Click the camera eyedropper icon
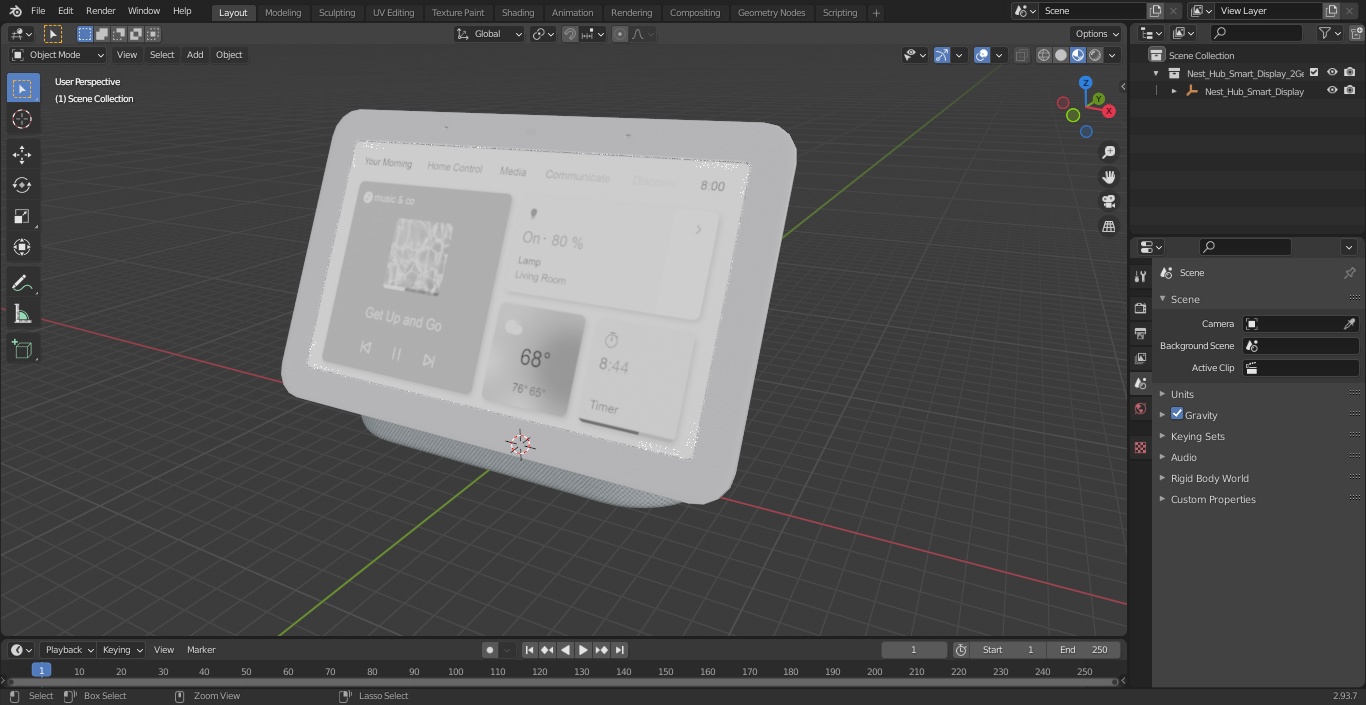 (x=1349, y=324)
